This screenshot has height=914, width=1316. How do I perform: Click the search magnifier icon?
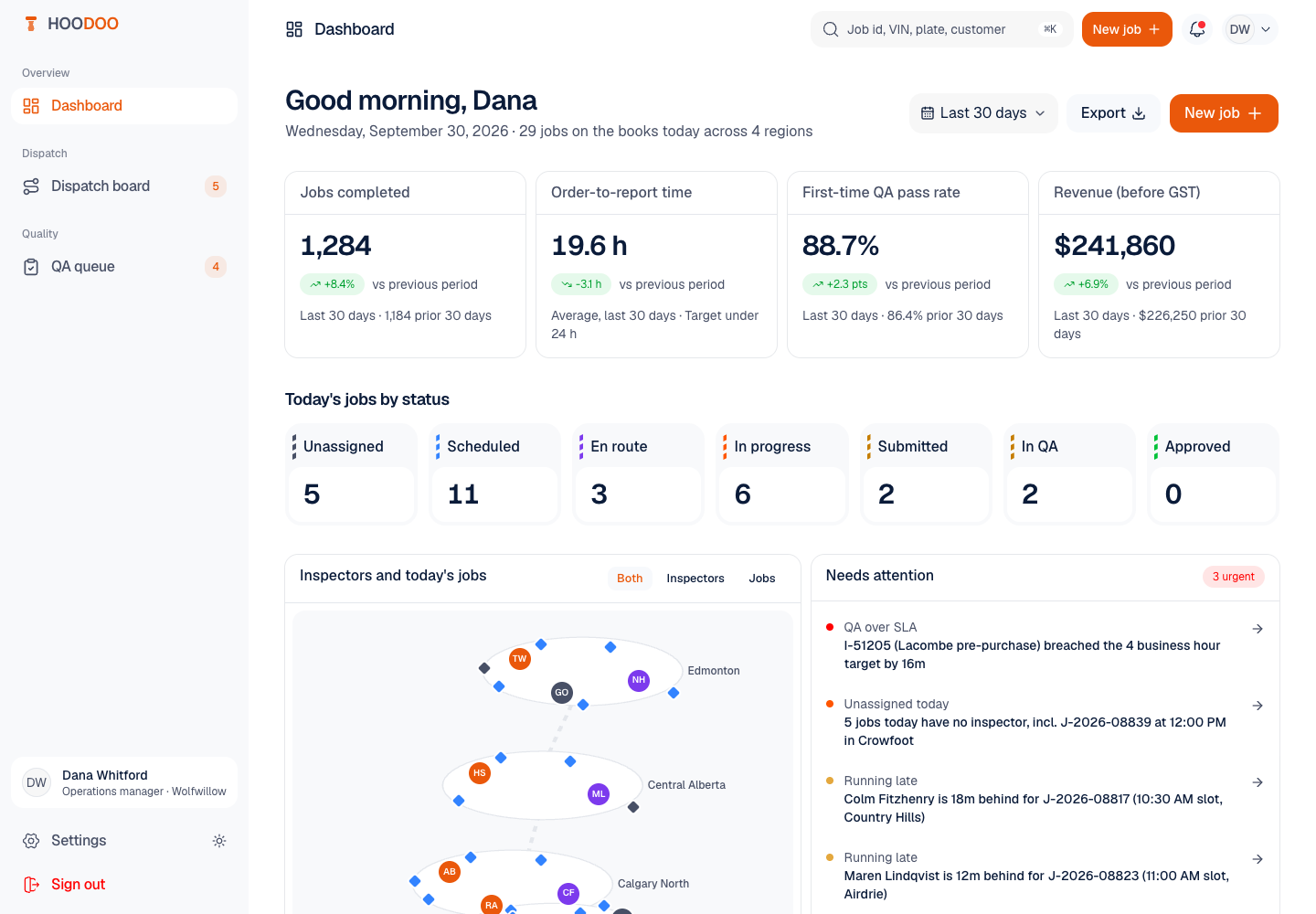click(831, 29)
